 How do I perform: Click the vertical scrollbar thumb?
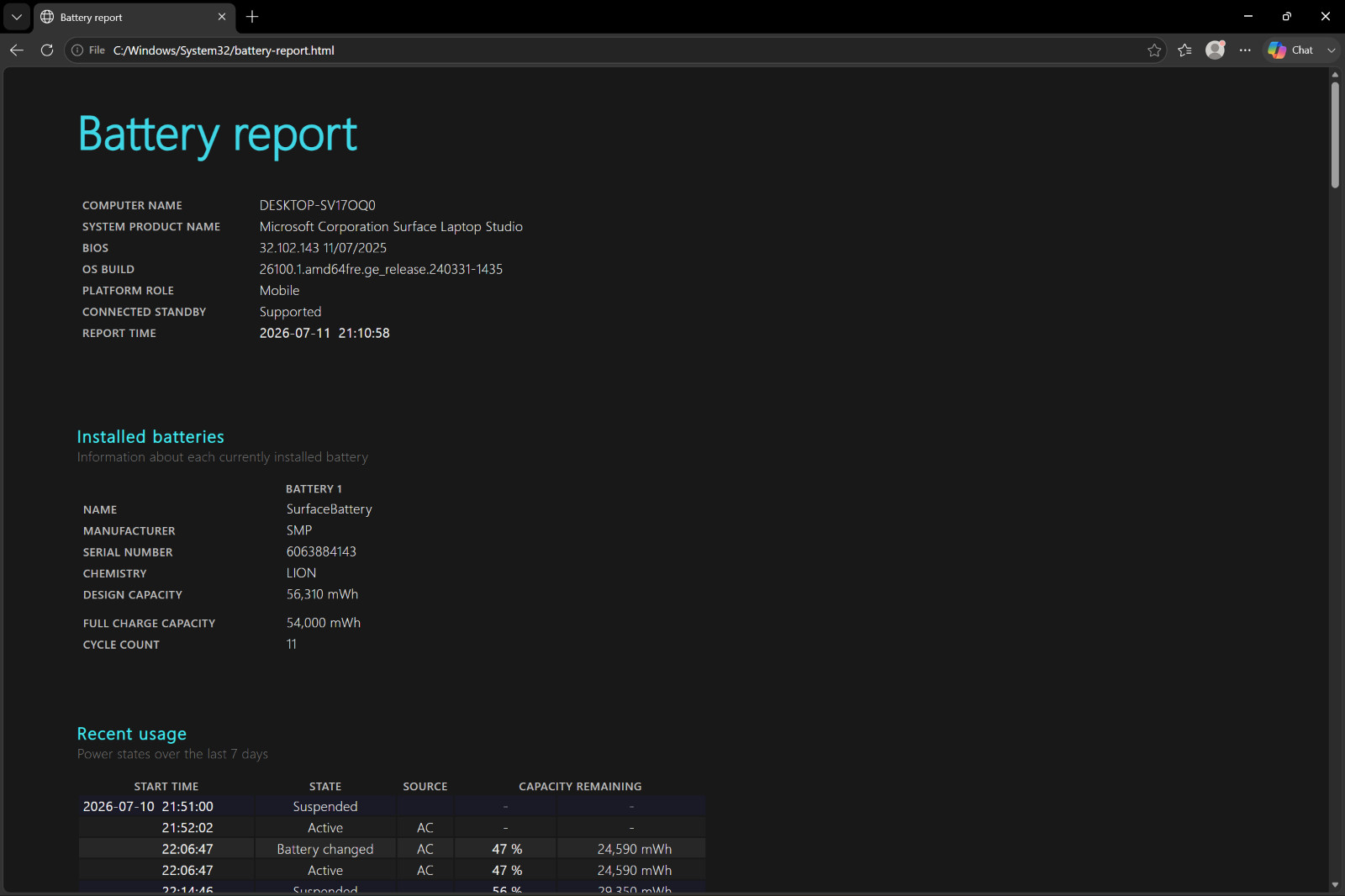1335,134
